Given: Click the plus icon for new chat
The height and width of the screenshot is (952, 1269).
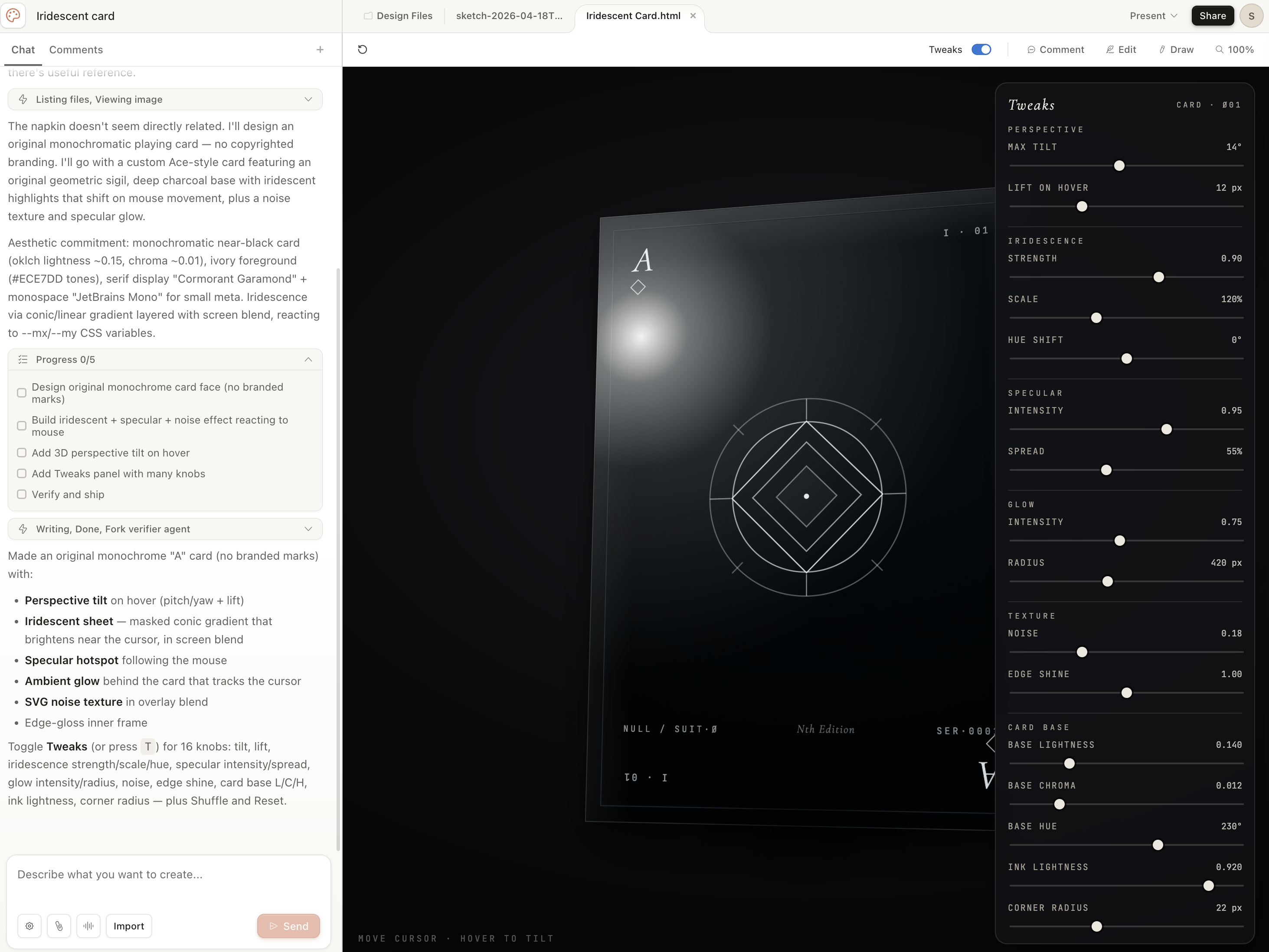Looking at the screenshot, I should (320, 50).
